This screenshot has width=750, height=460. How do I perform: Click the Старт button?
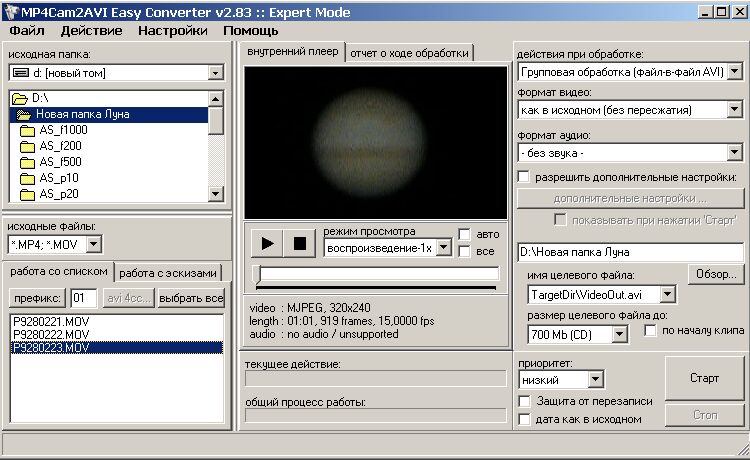(704, 379)
